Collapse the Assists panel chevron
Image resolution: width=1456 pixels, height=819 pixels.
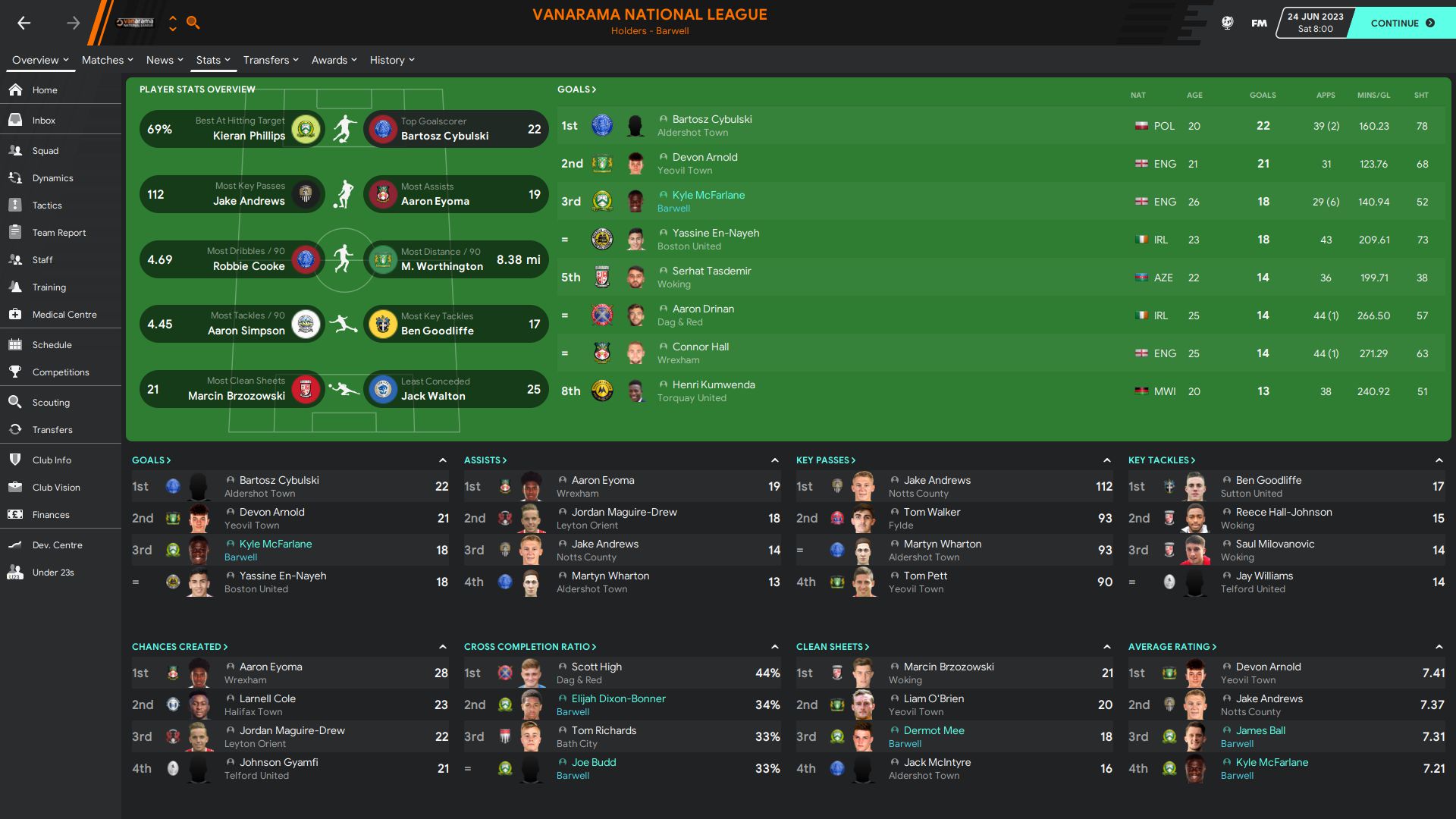[774, 460]
